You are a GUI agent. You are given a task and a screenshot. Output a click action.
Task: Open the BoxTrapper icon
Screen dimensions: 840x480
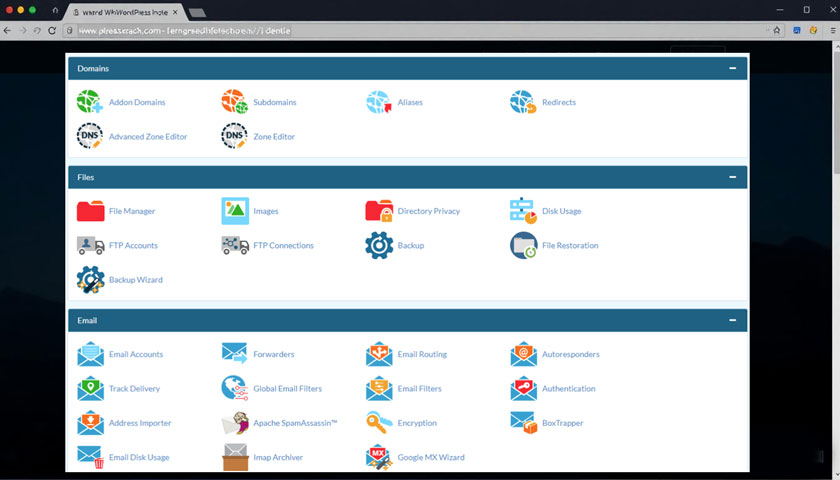tap(523, 423)
